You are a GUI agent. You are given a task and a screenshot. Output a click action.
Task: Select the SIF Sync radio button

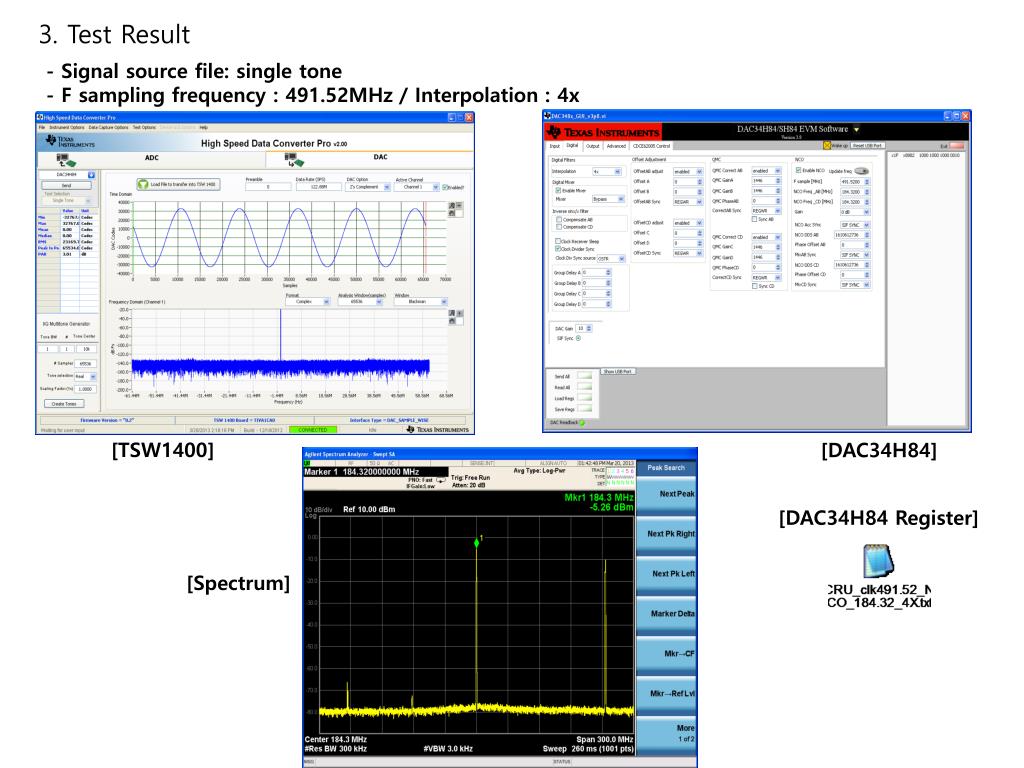click(x=578, y=338)
